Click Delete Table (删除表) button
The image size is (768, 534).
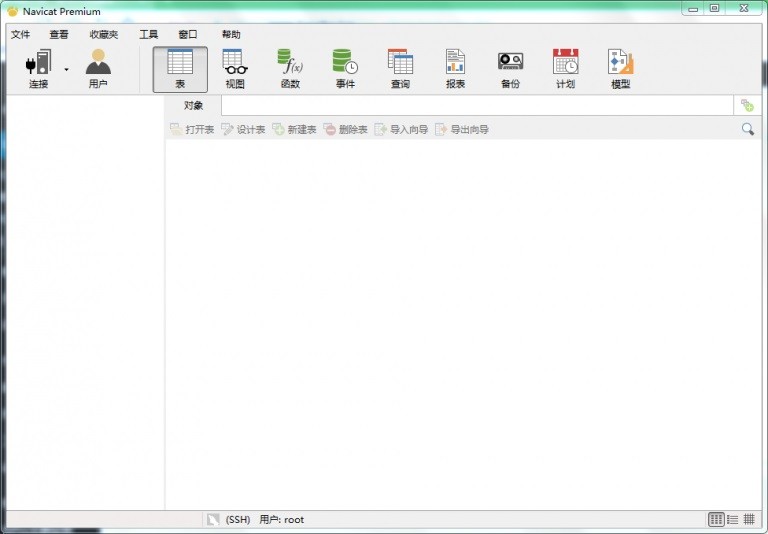(x=345, y=129)
